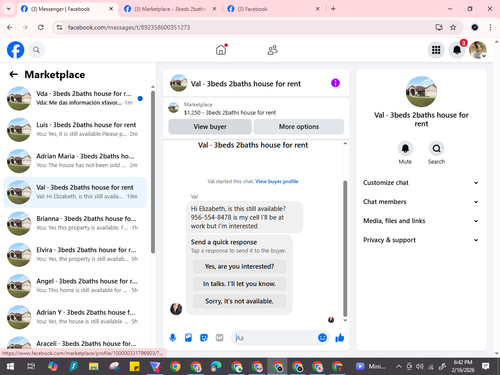Open File Explorer from taskbar
The width and height of the screenshot is (500, 375).
[x=93, y=367]
